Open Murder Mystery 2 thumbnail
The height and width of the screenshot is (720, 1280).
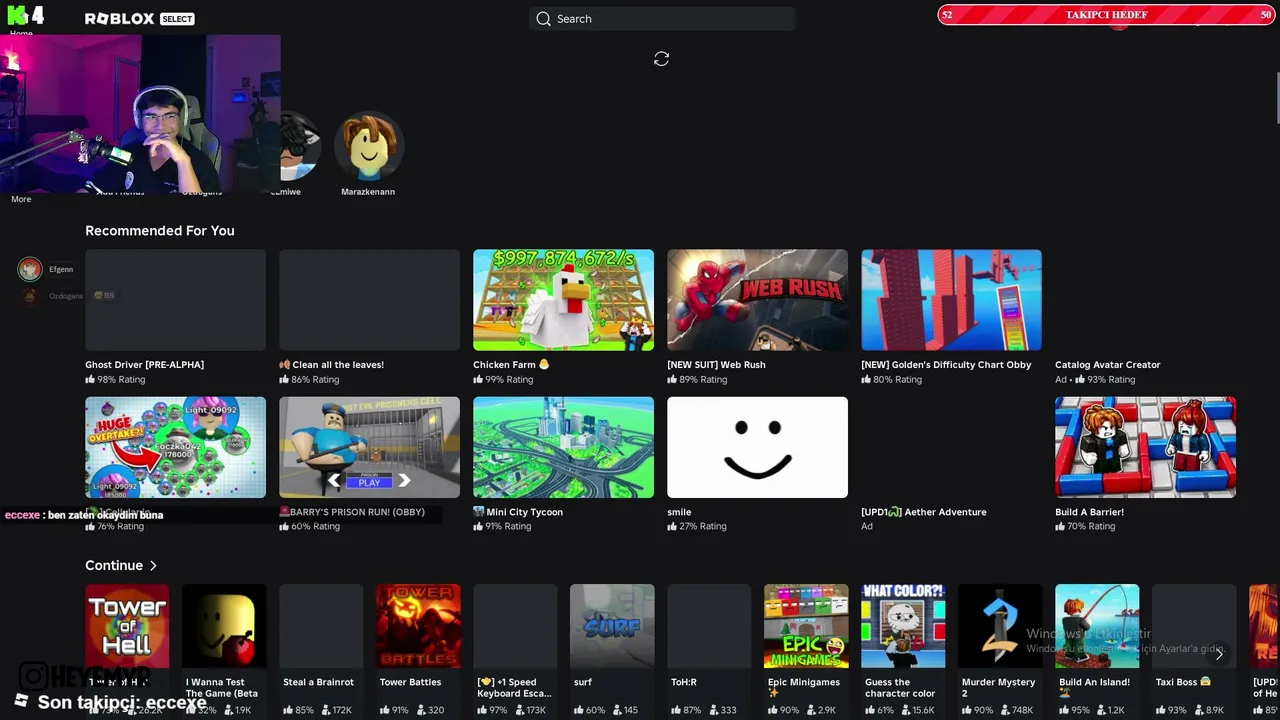(1000, 626)
